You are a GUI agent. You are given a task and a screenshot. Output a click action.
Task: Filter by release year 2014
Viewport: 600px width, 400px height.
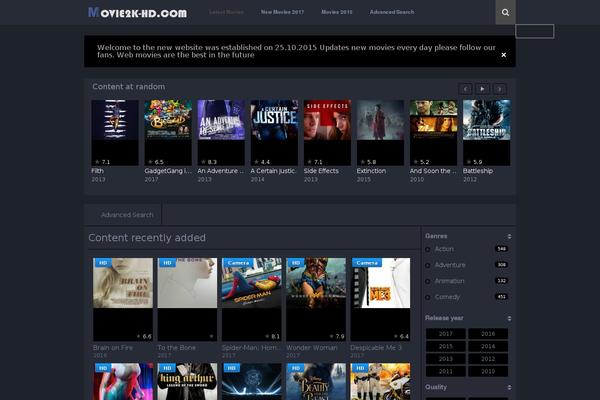pos(488,346)
